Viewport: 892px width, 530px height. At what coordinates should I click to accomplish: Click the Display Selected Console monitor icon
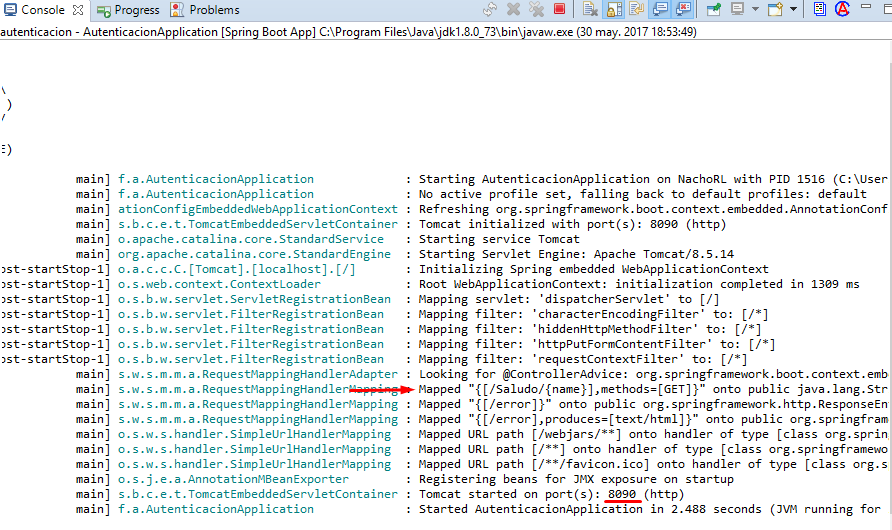(737, 10)
